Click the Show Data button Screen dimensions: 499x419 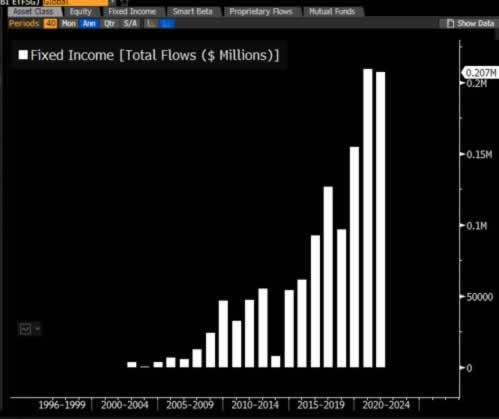click(x=470, y=23)
